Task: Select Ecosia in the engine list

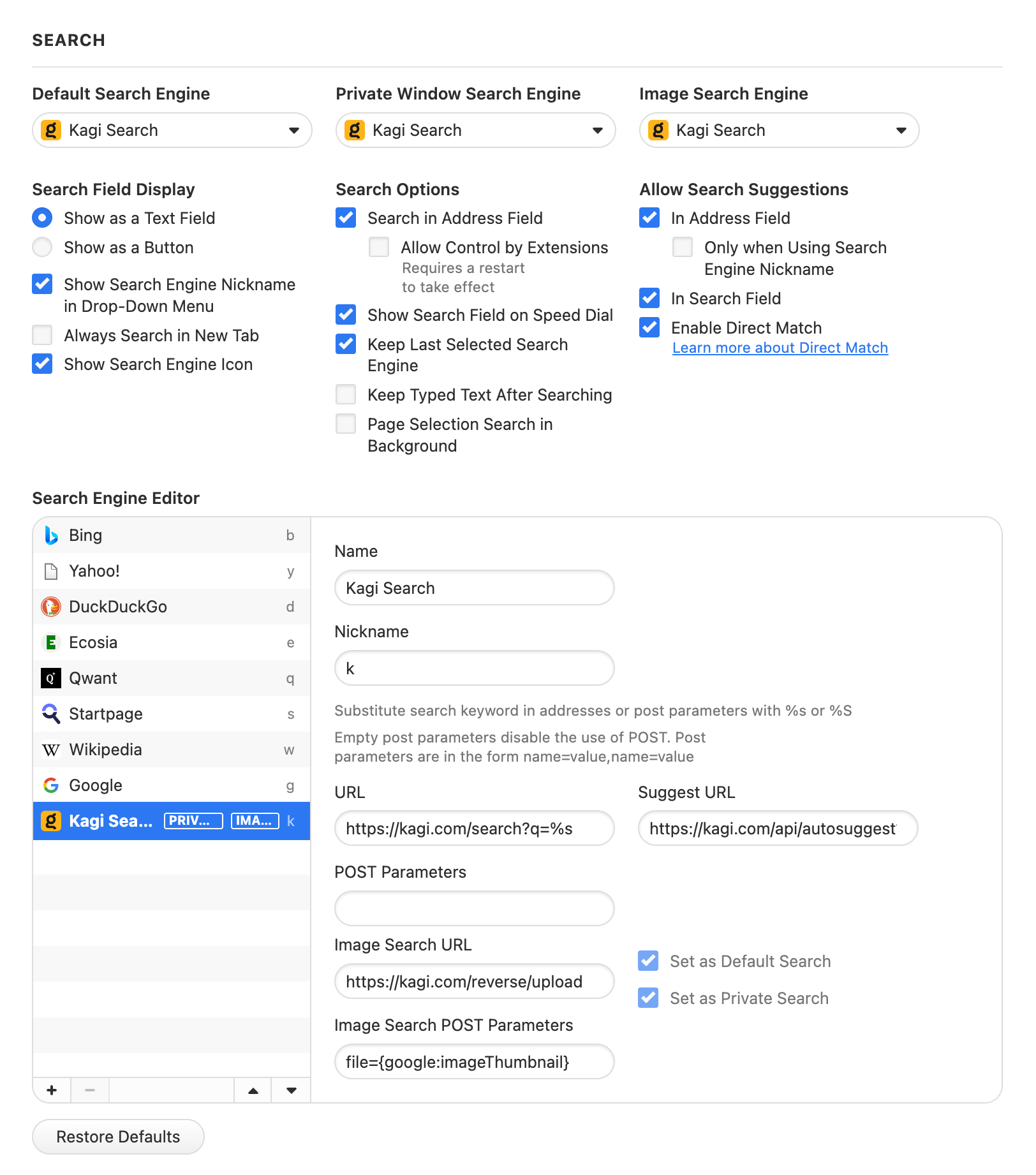Action: point(172,642)
